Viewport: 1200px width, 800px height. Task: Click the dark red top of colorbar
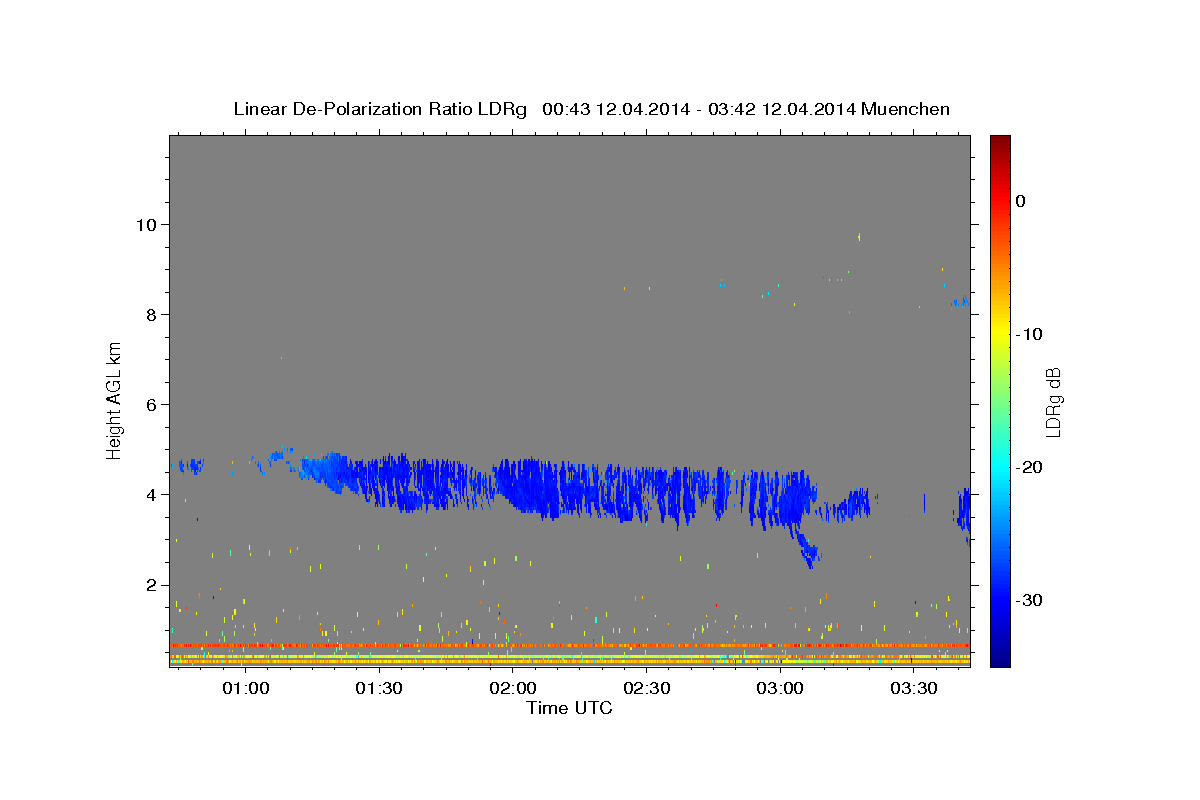point(1000,143)
